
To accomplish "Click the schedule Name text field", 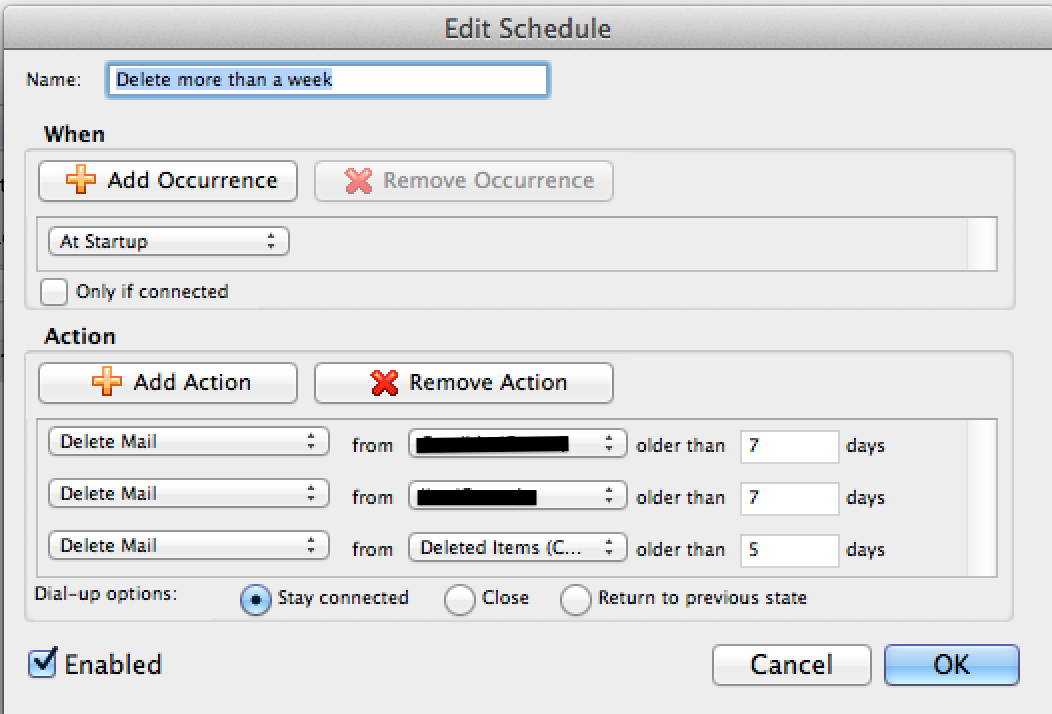I will [327, 80].
